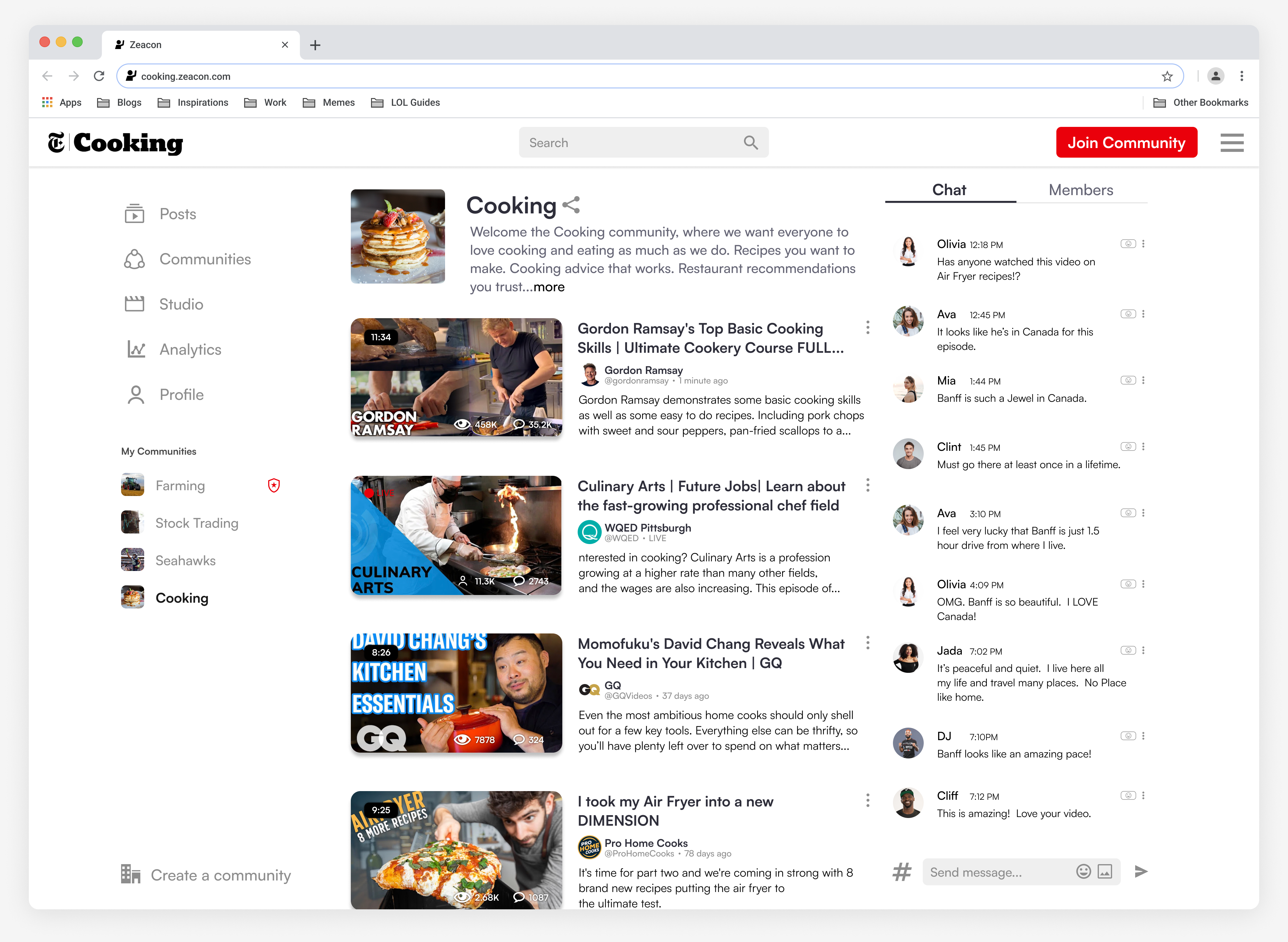Viewport: 1288px width, 942px height.
Task: Bookmark this page with the star icon
Action: (x=1167, y=76)
